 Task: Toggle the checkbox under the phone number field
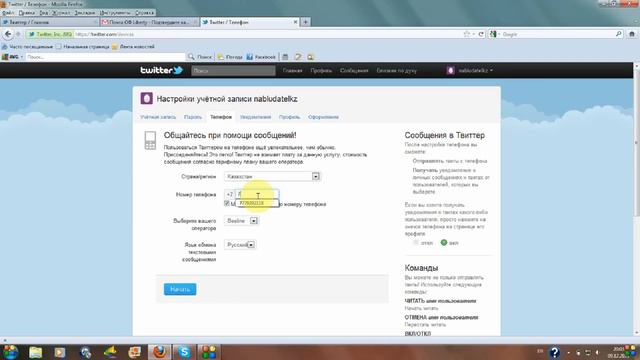227,203
